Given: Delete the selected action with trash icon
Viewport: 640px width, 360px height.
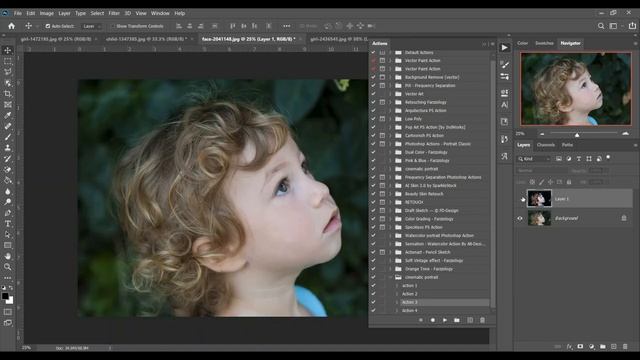Looking at the screenshot, I should click(482, 320).
